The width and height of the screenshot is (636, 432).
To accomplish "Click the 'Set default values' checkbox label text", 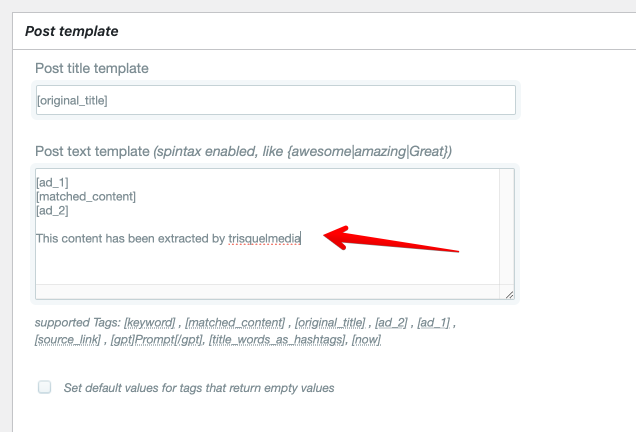I will tap(198, 387).
